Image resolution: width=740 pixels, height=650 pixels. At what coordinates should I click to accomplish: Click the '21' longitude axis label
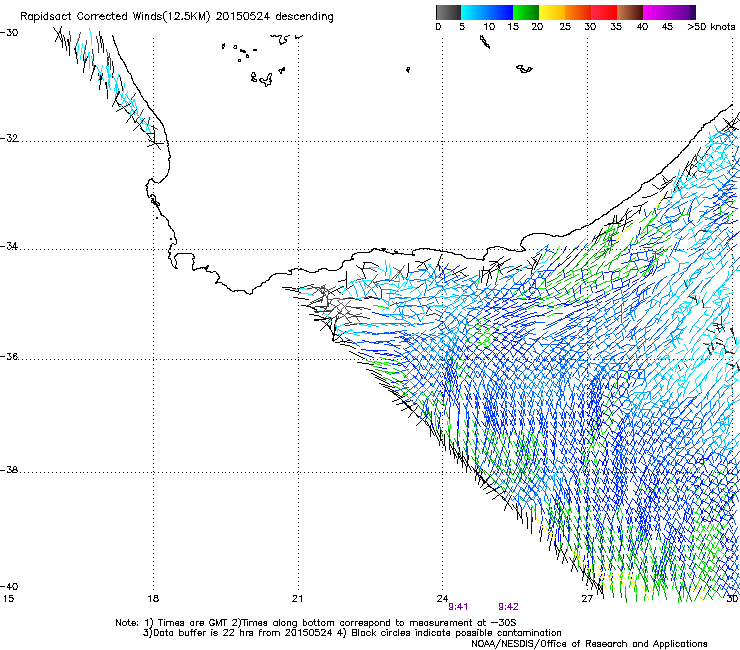pos(297,599)
